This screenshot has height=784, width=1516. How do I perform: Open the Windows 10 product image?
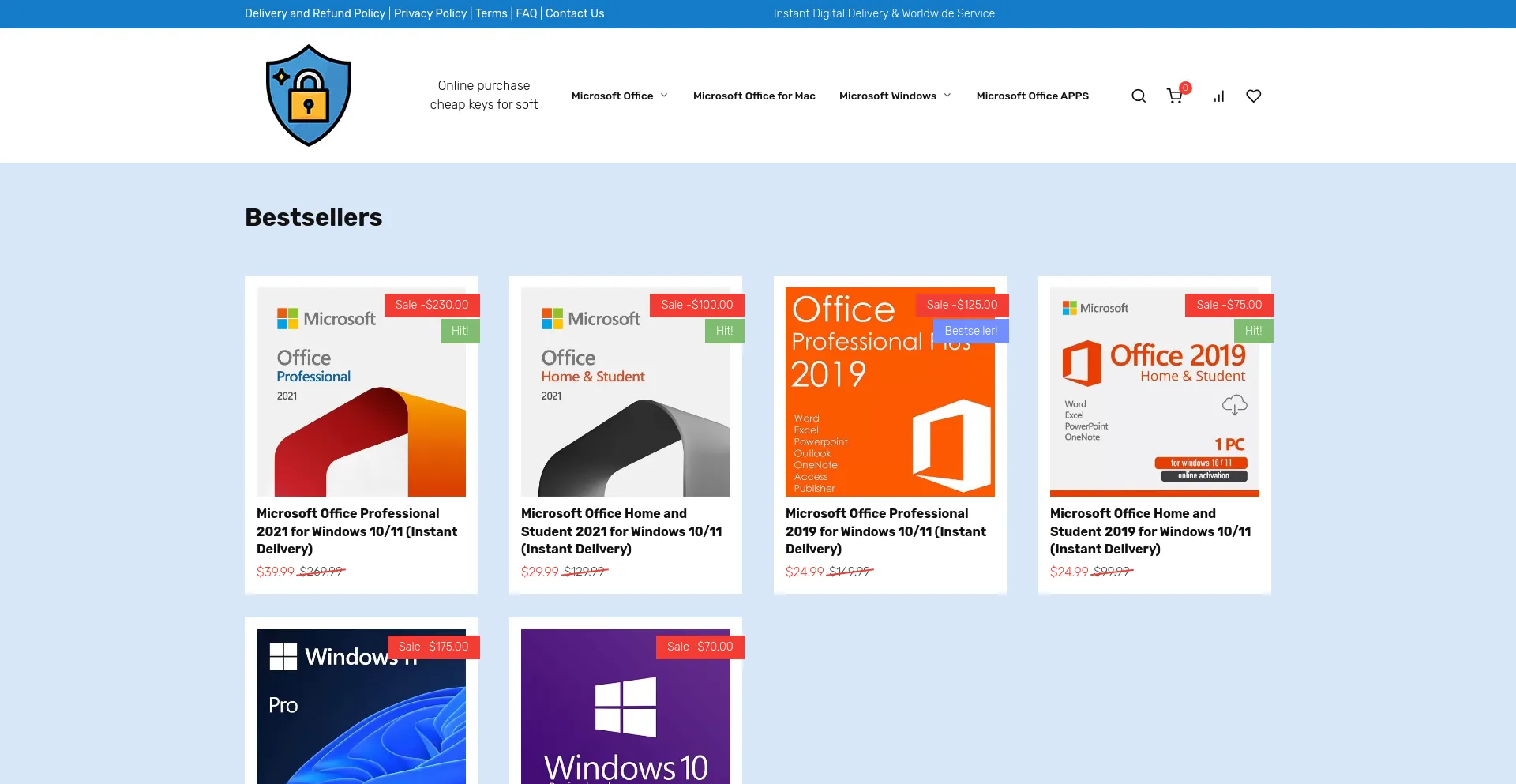pos(625,707)
